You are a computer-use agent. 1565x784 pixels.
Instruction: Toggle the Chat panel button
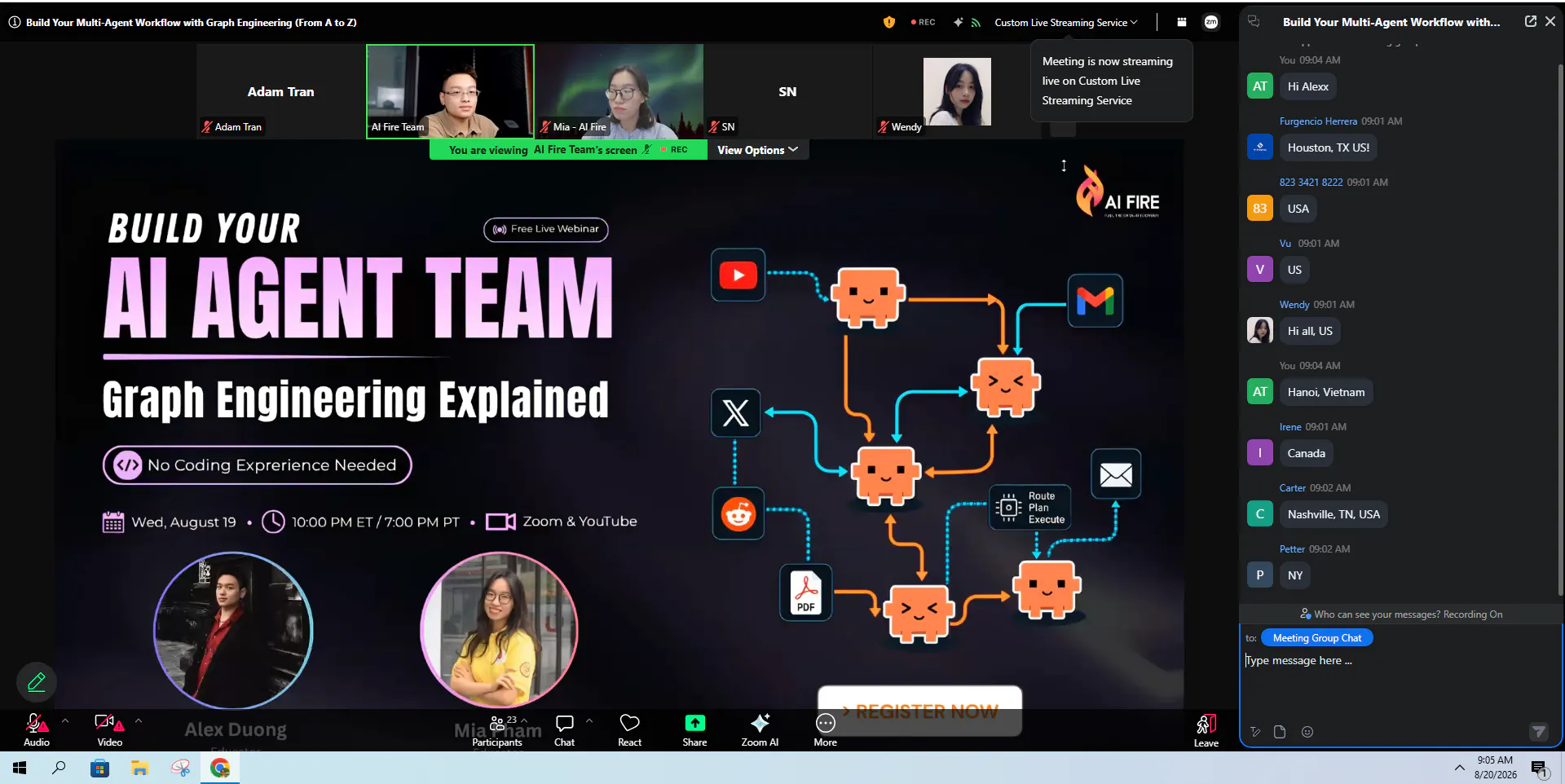pos(564,729)
